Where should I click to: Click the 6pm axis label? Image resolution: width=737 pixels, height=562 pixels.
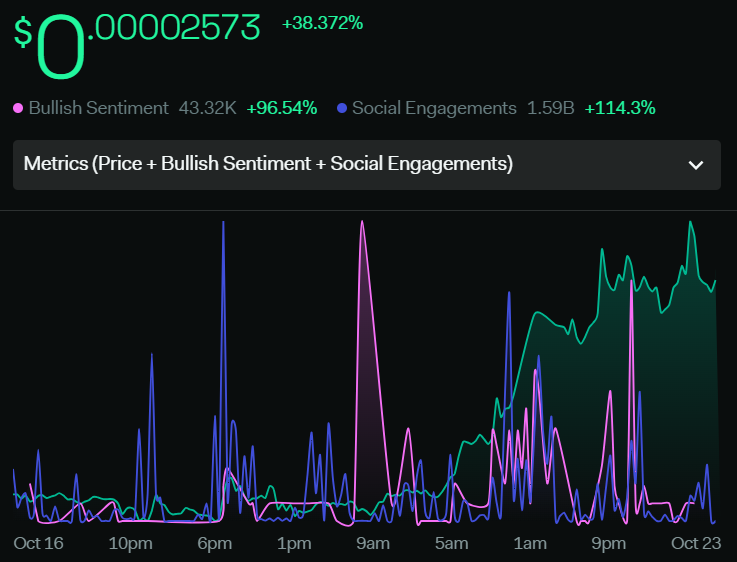pyautogui.click(x=214, y=544)
